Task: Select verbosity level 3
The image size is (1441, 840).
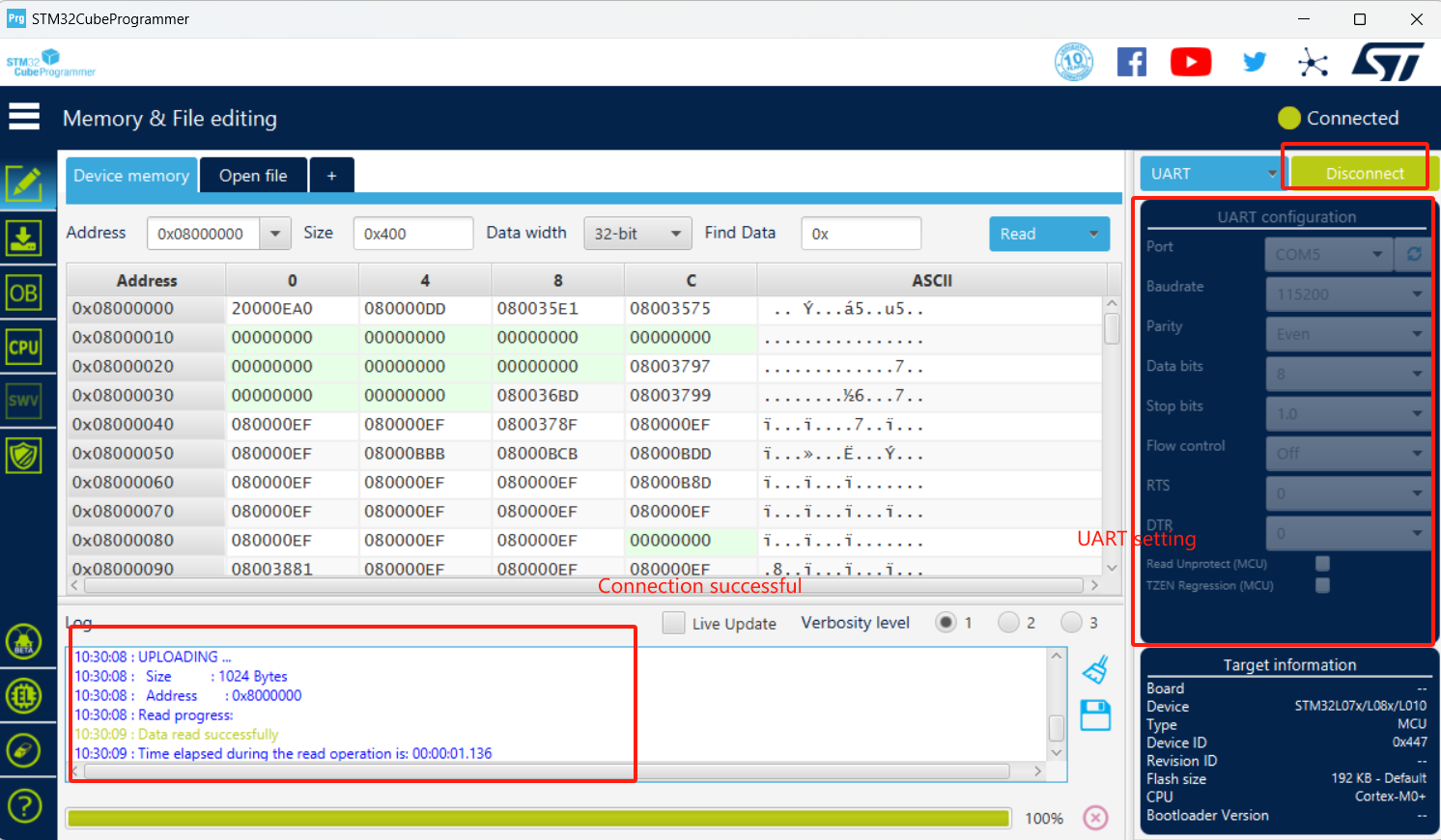Action: (1071, 623)
